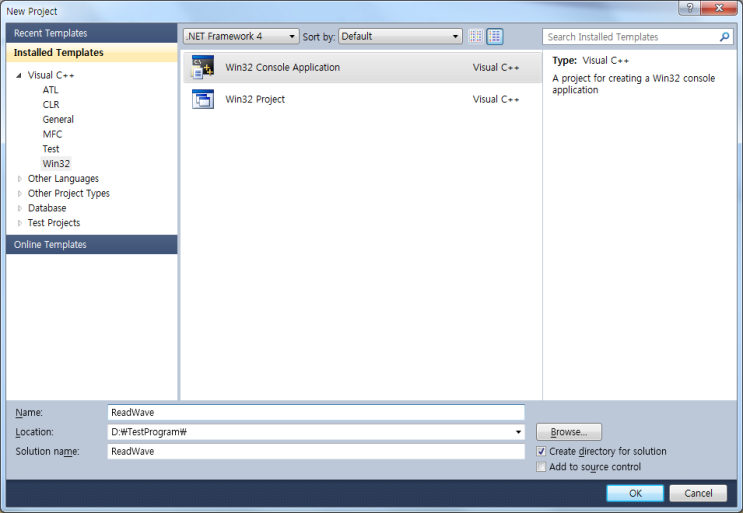
Task: Click the Test Projects tree label
Action: [x=54, y=223]
